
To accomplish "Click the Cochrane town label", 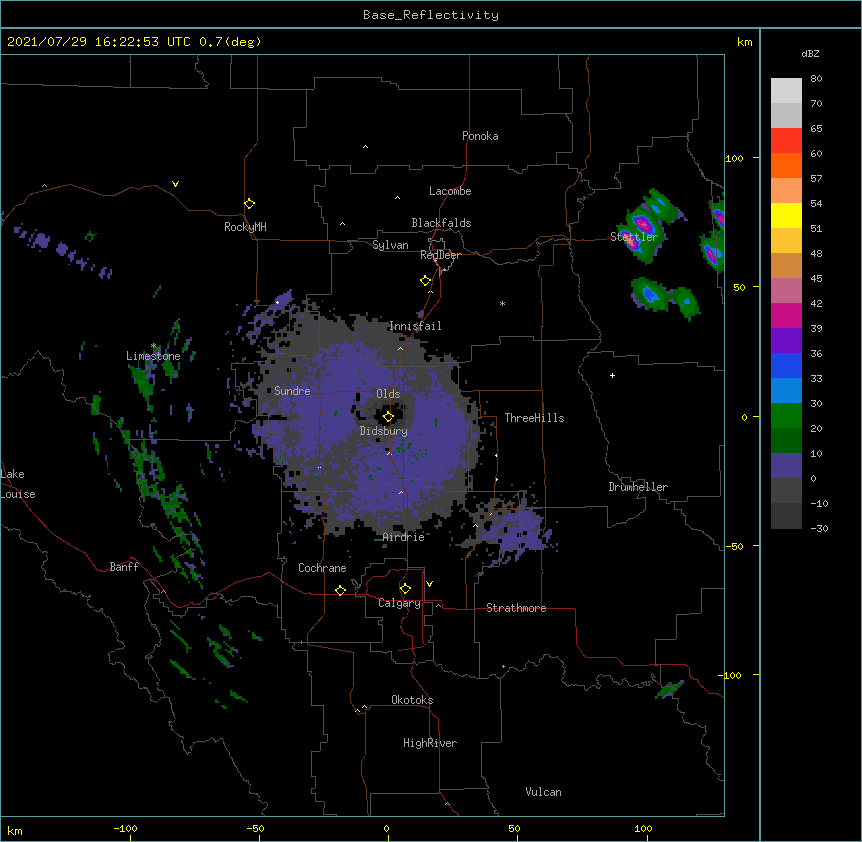I will pyautogui.click(x=322, y=568).
